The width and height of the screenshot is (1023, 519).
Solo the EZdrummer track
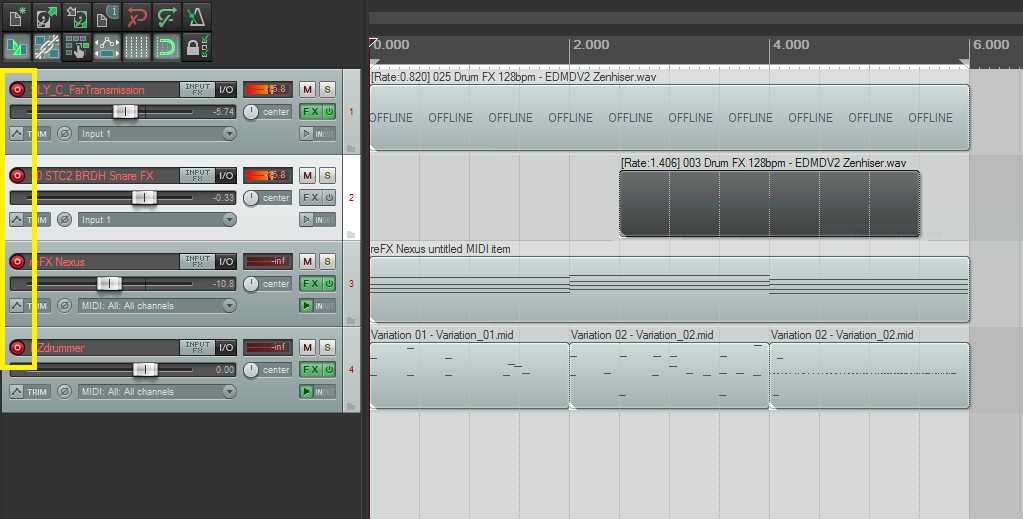click(x=327, y=348)
